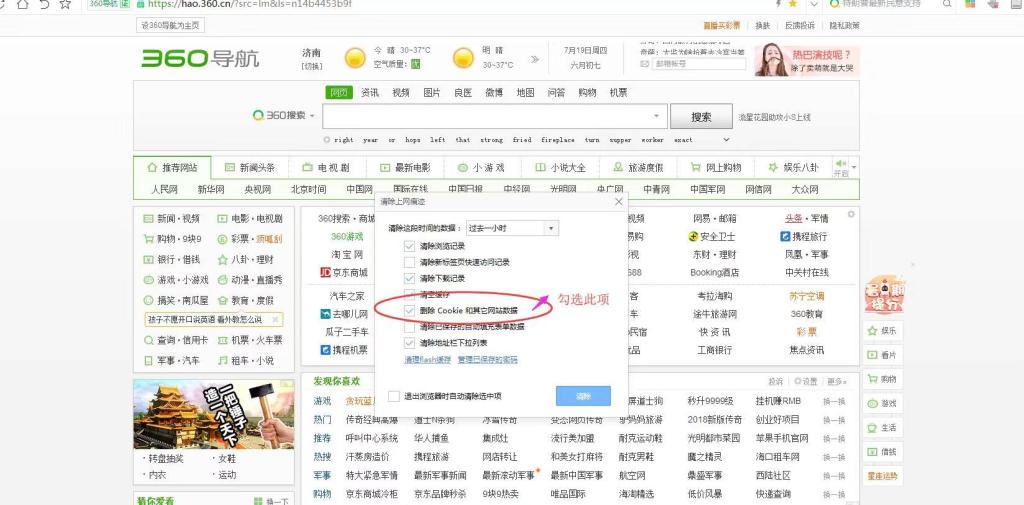The width and height of the screenshot is (1024, 505).
Task: Click the undo-close-tab arrow icon in toolbar
Action: (43, 4)
